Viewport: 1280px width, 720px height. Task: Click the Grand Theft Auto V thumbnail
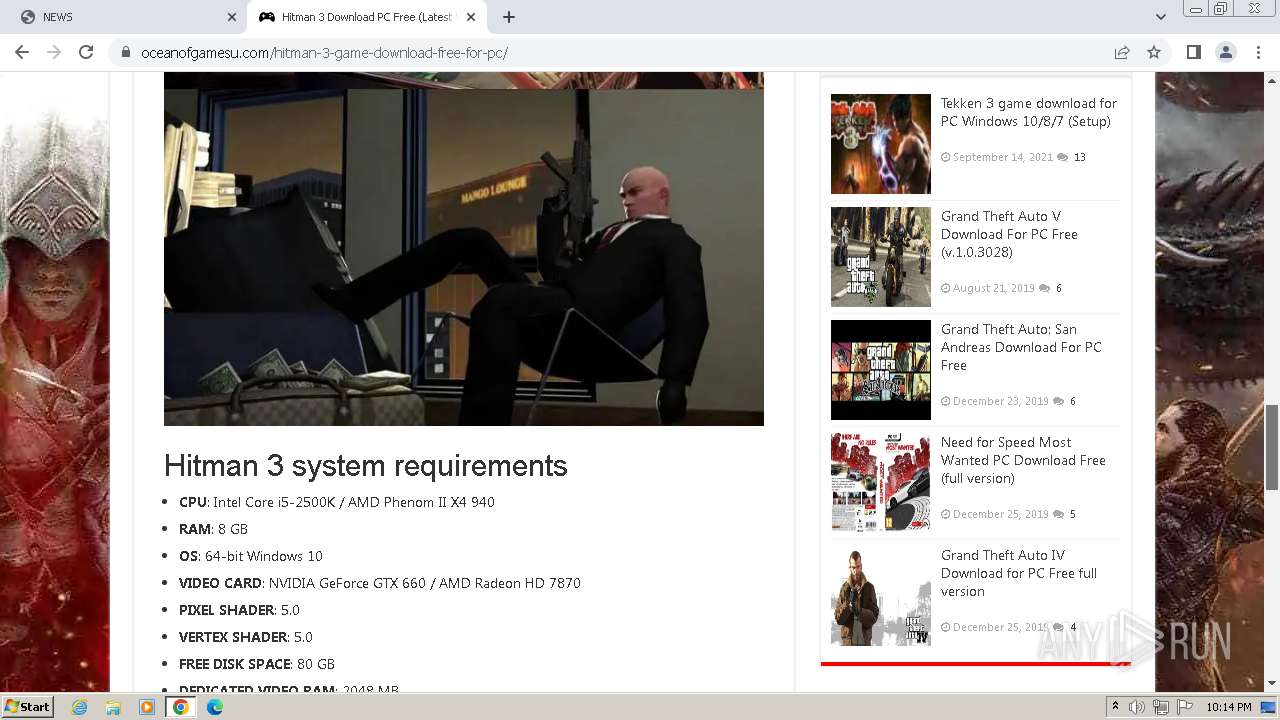(x=881, y=257)
